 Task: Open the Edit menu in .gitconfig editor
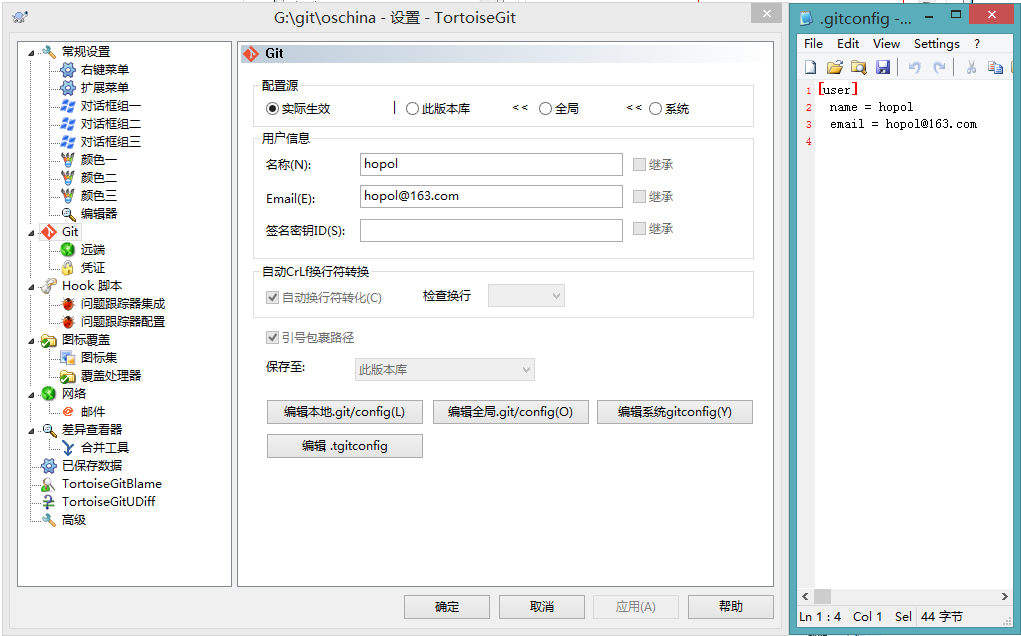[x=848, y=44]
